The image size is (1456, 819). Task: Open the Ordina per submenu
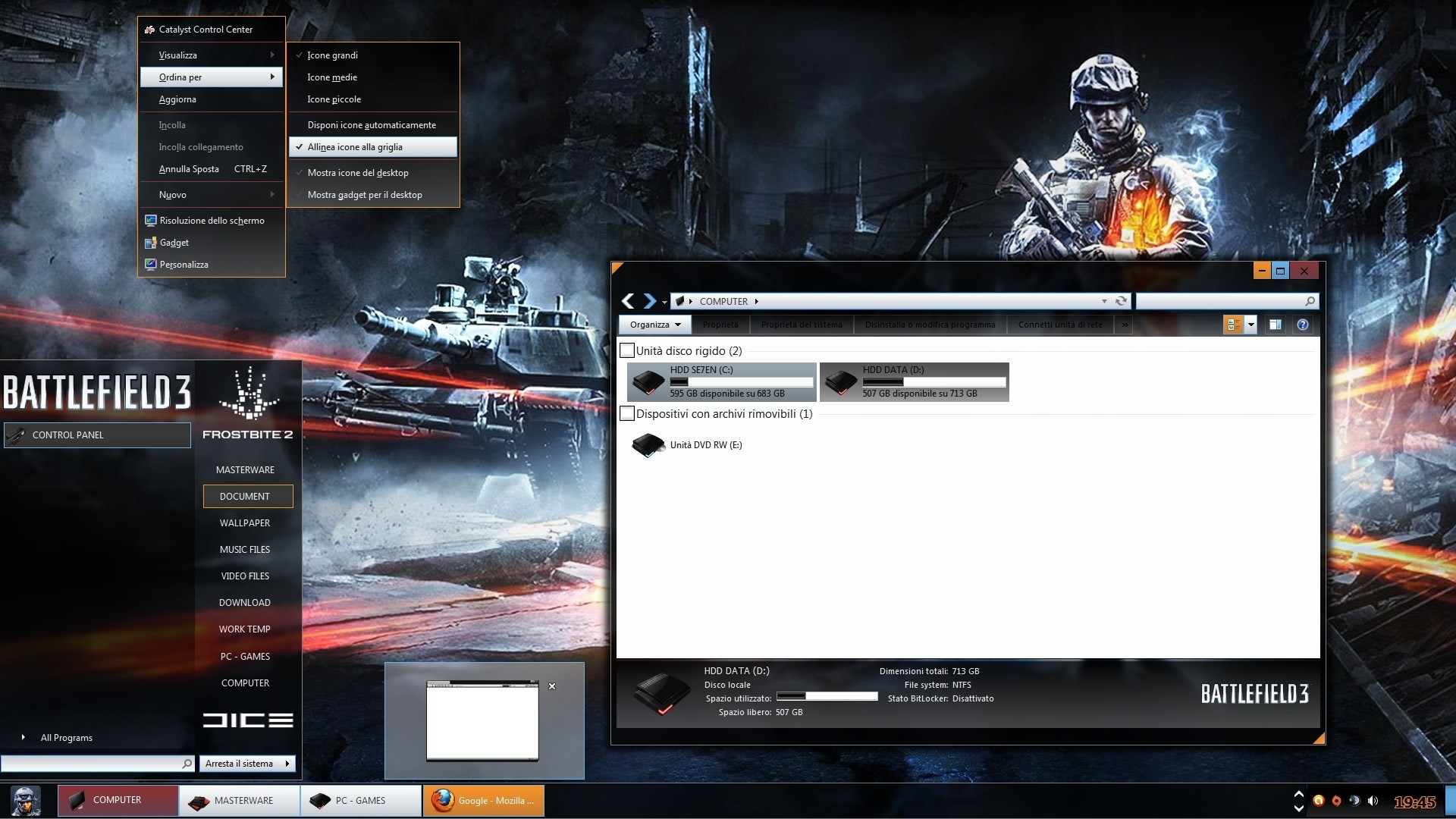click(212, 77)
